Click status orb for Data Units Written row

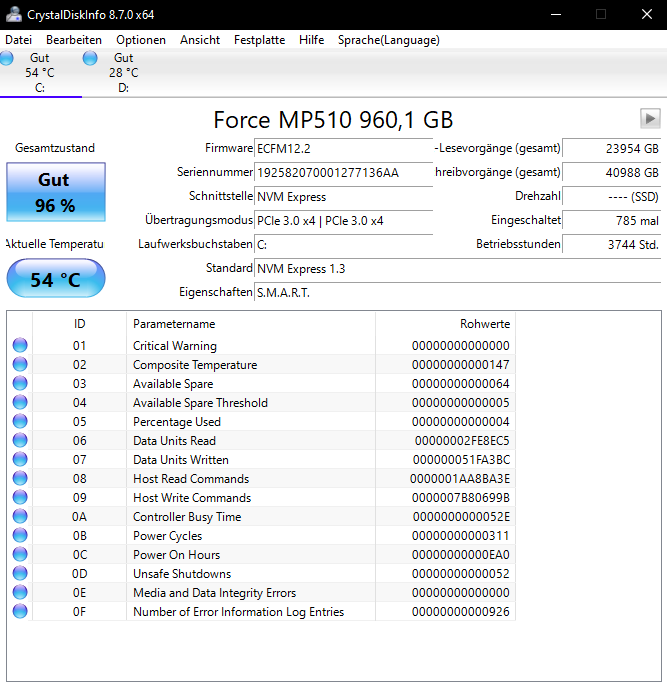point(20,459)
